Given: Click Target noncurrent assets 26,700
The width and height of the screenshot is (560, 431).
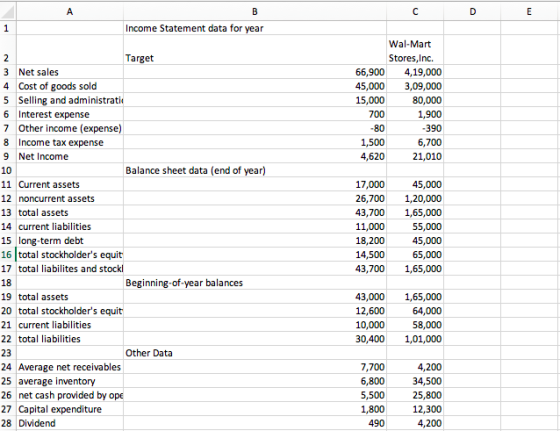Looking at the screenshot, I should 255,199.
